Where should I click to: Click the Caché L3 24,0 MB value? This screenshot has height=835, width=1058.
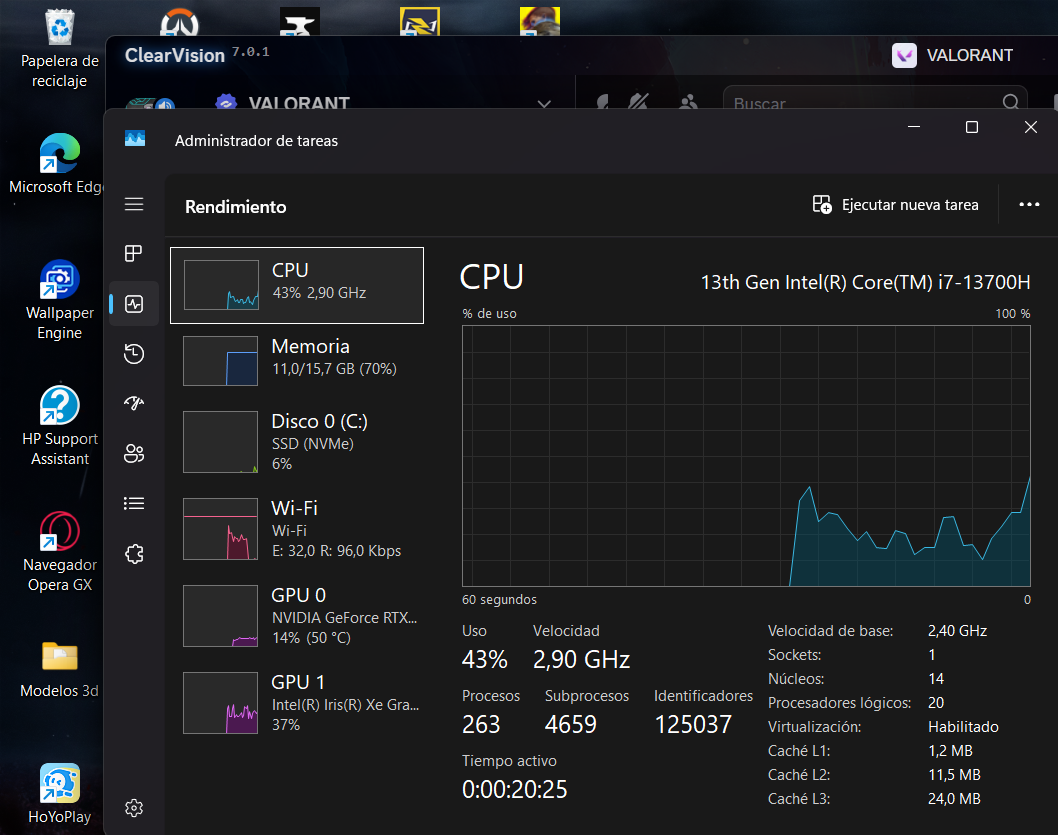954,799
